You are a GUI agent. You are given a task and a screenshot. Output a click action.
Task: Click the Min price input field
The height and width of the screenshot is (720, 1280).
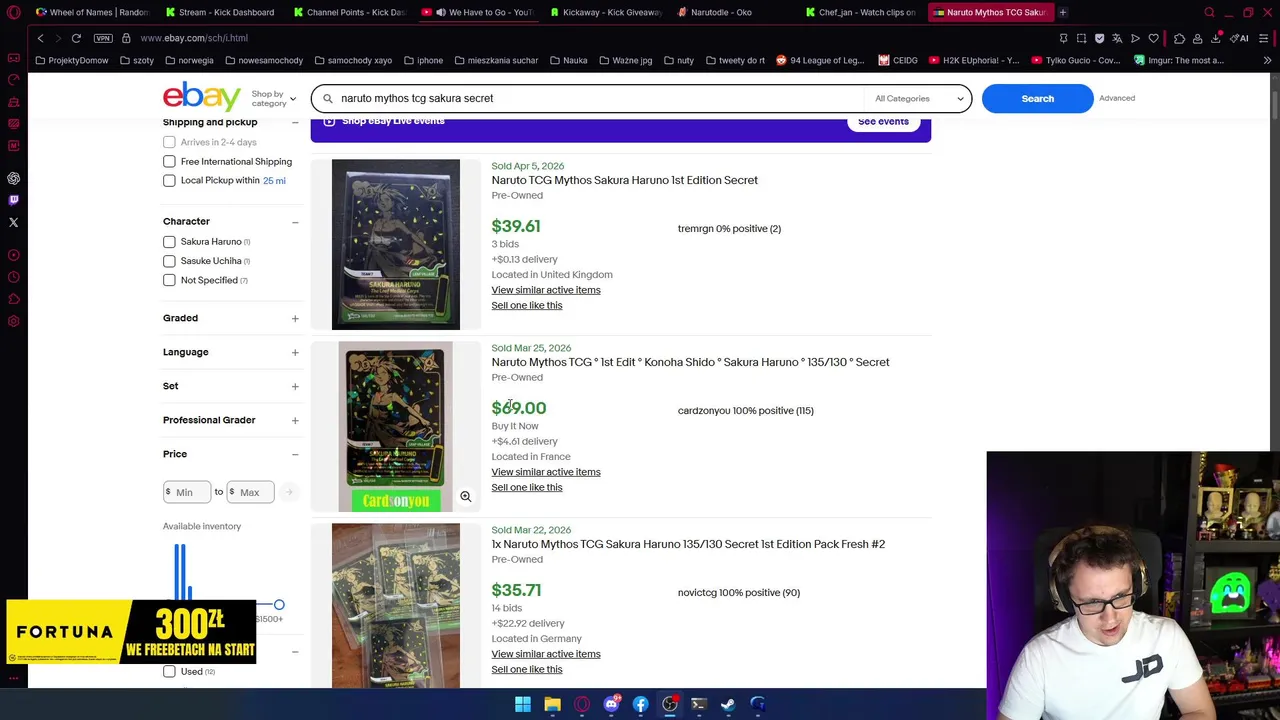pyautogui.click(x=187, y=492)
